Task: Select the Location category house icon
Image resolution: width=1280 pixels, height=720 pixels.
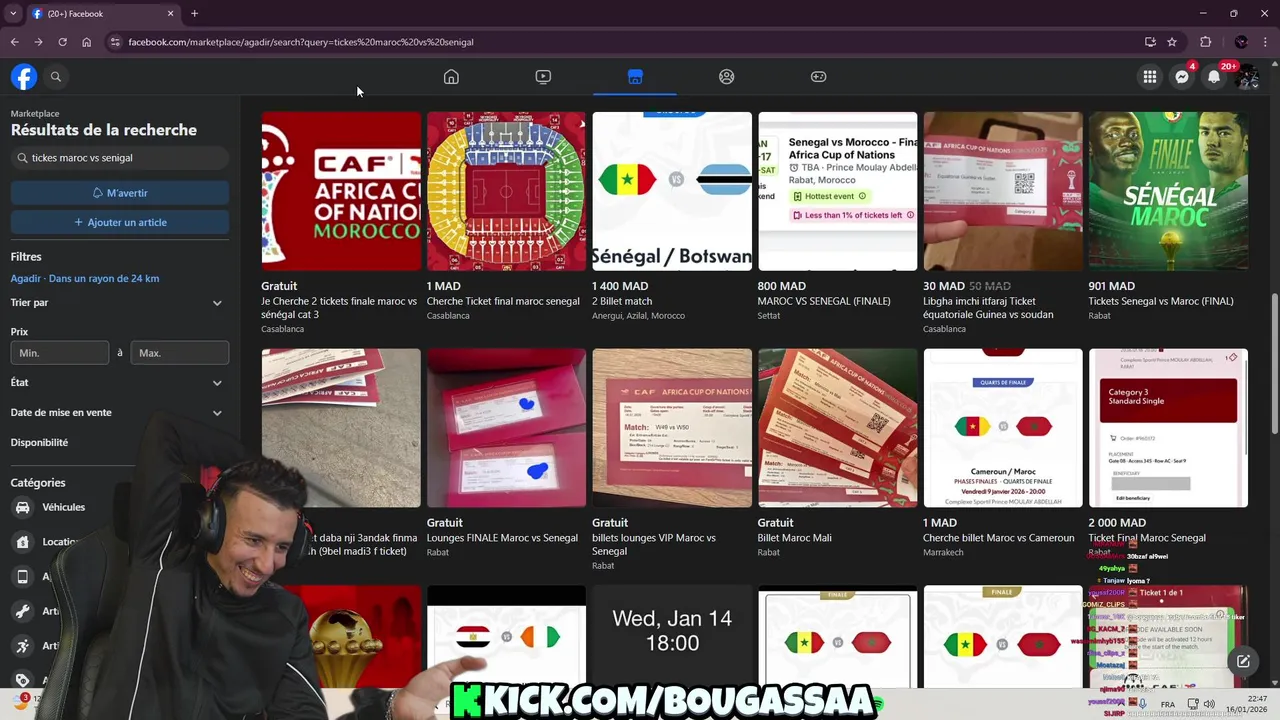Action: tap(22, 542)
